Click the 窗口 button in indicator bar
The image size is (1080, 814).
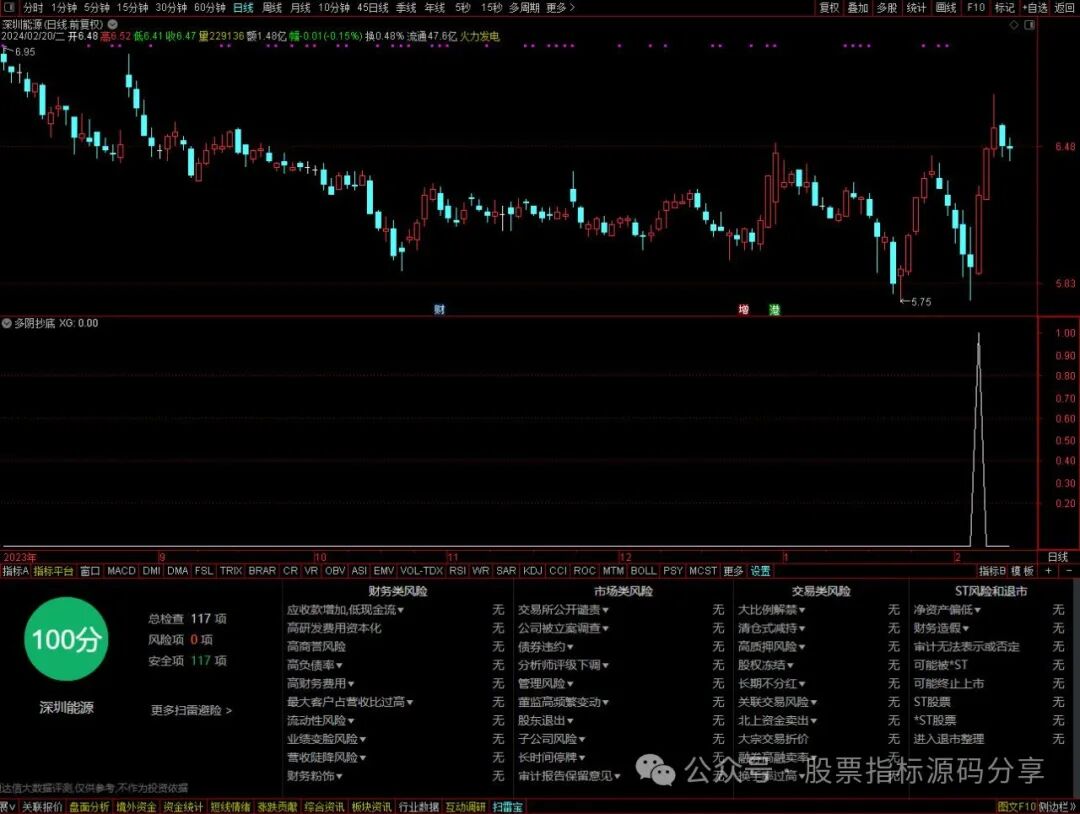click(x=90, y=571)
